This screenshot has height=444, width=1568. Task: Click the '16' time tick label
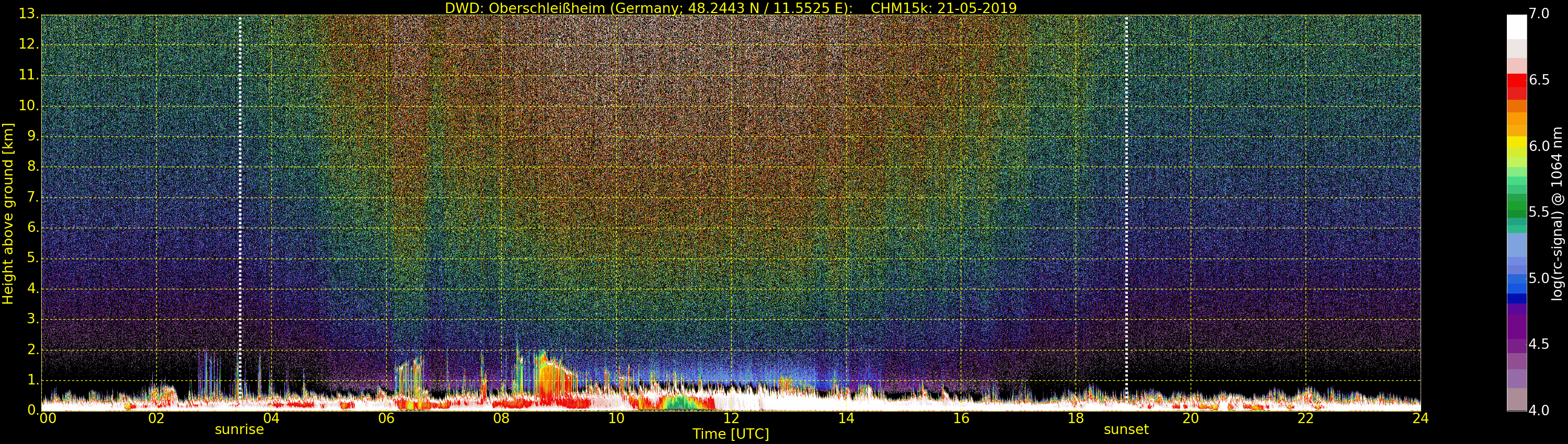(961, 418)
